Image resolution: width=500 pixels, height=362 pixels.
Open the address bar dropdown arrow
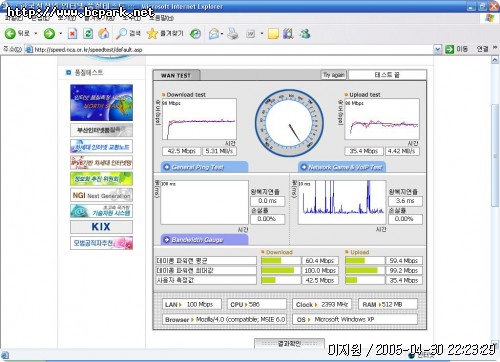point(438,49)
